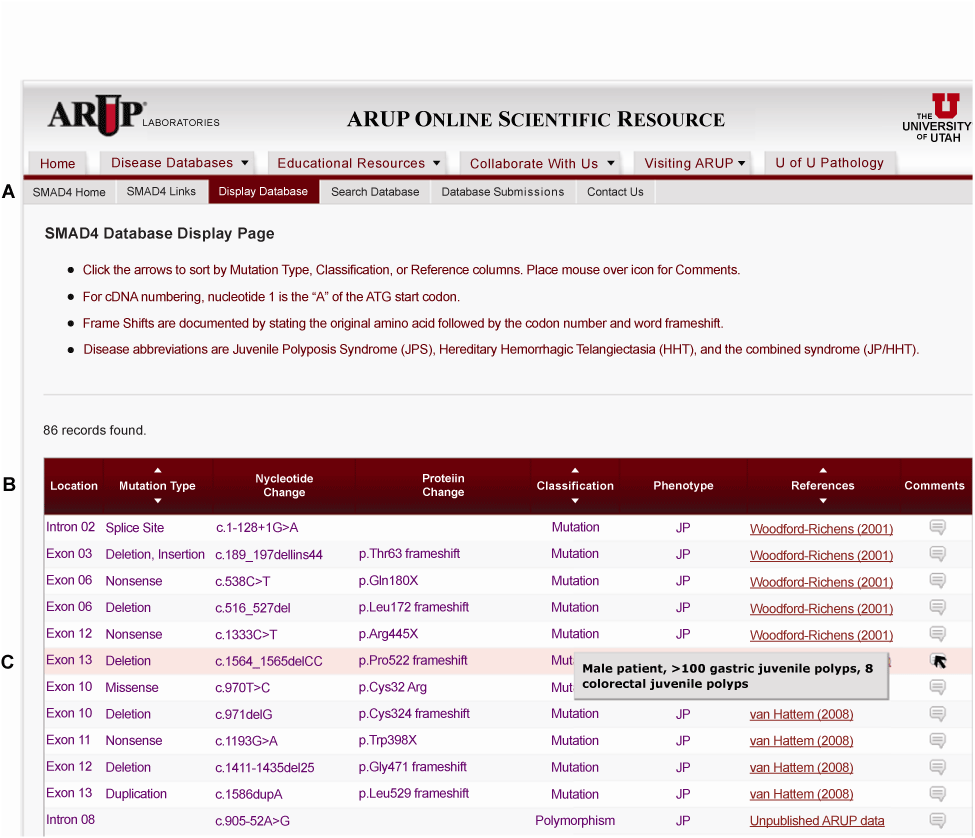Click the "Polymorphism" classification cell

point(575,821)
